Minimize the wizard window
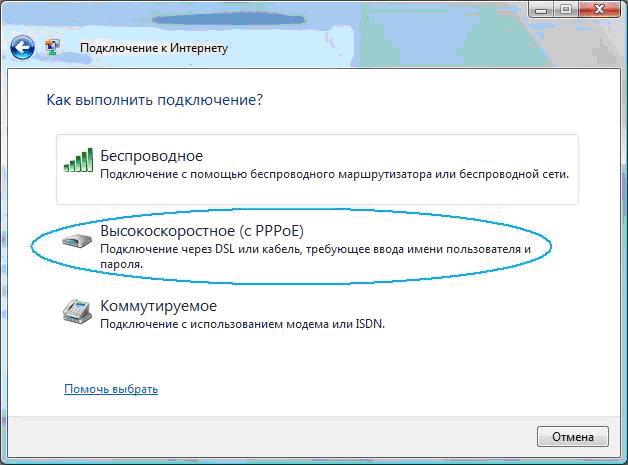Image resolution: width=628 pixels, height=465 pixels. [541, 9]
